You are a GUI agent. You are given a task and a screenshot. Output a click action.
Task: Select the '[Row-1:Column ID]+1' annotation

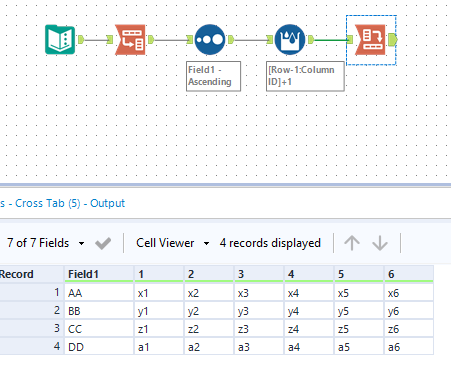(x=305, y=76)
